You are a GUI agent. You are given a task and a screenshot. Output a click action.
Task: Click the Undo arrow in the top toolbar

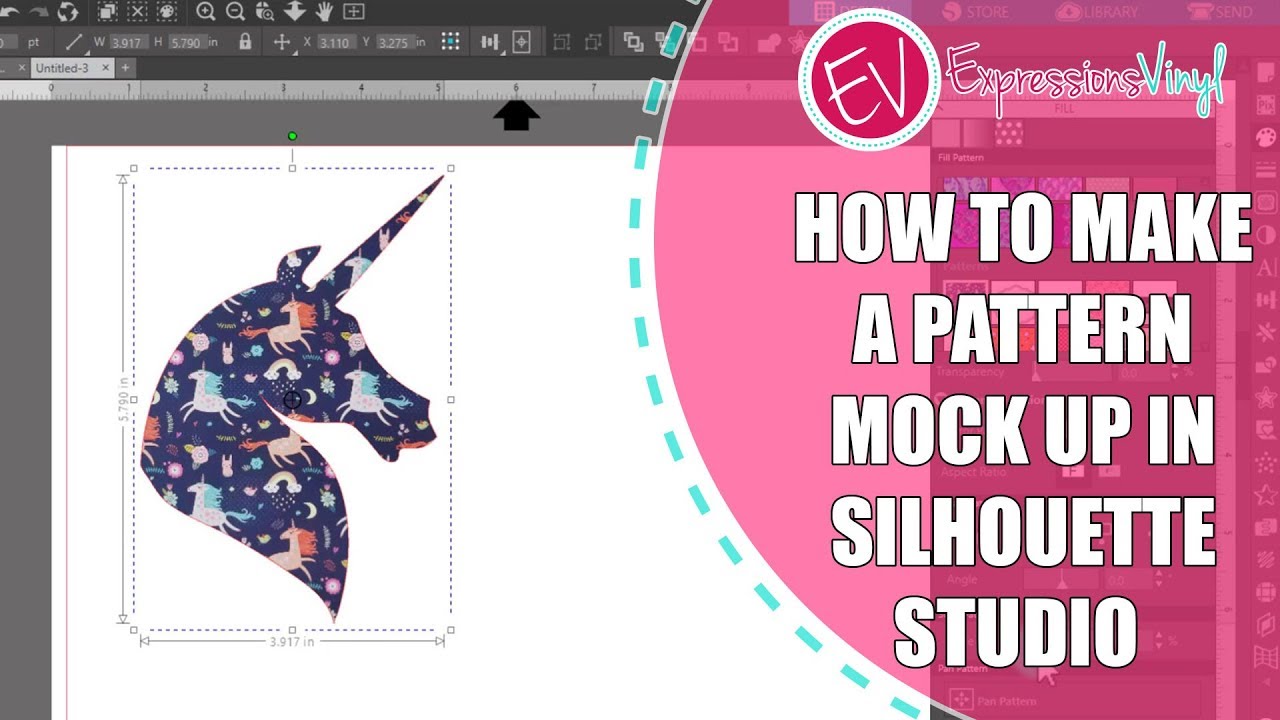click(10, 12)
